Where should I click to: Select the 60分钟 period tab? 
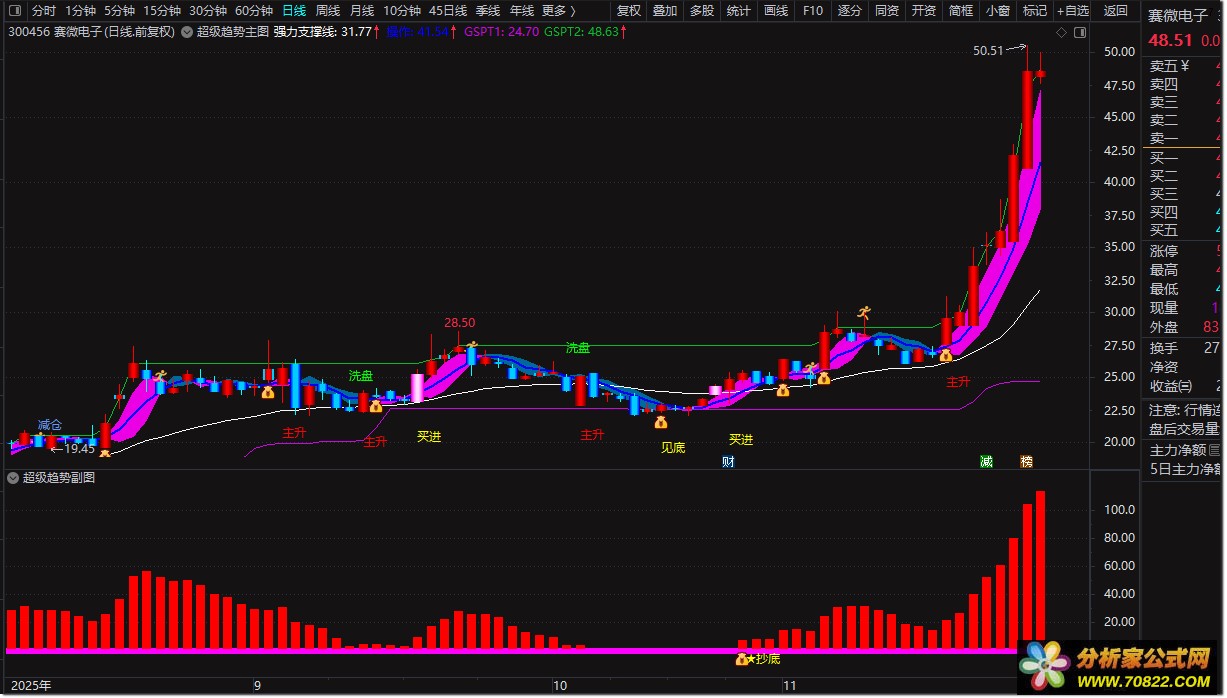click(x=254, y=11)
